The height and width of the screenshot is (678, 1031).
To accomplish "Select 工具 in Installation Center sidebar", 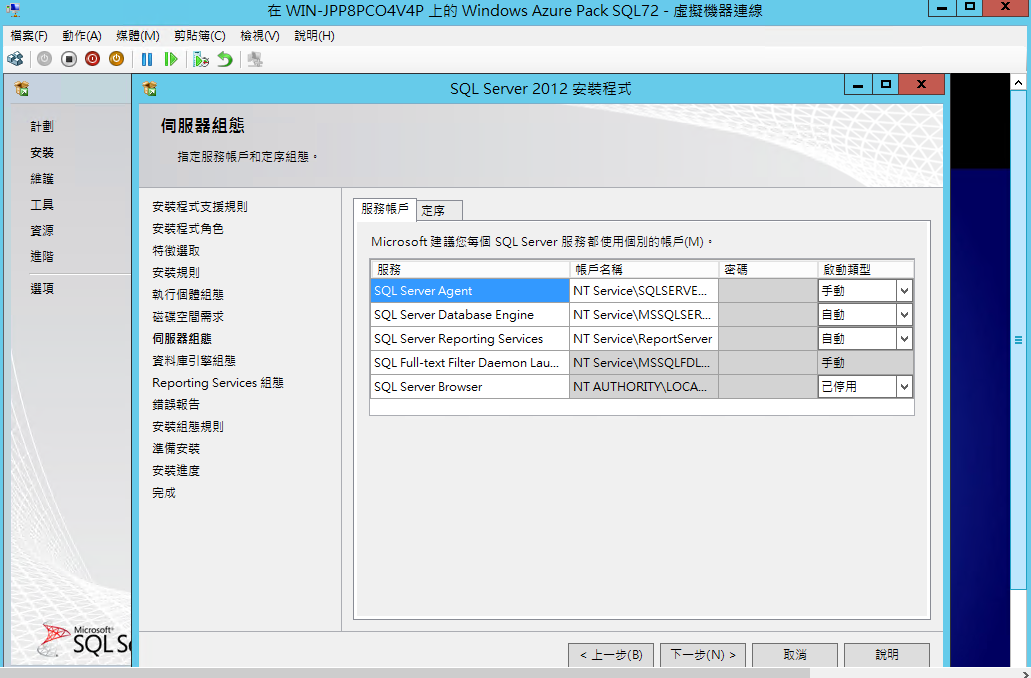I will tap(41, 205).
